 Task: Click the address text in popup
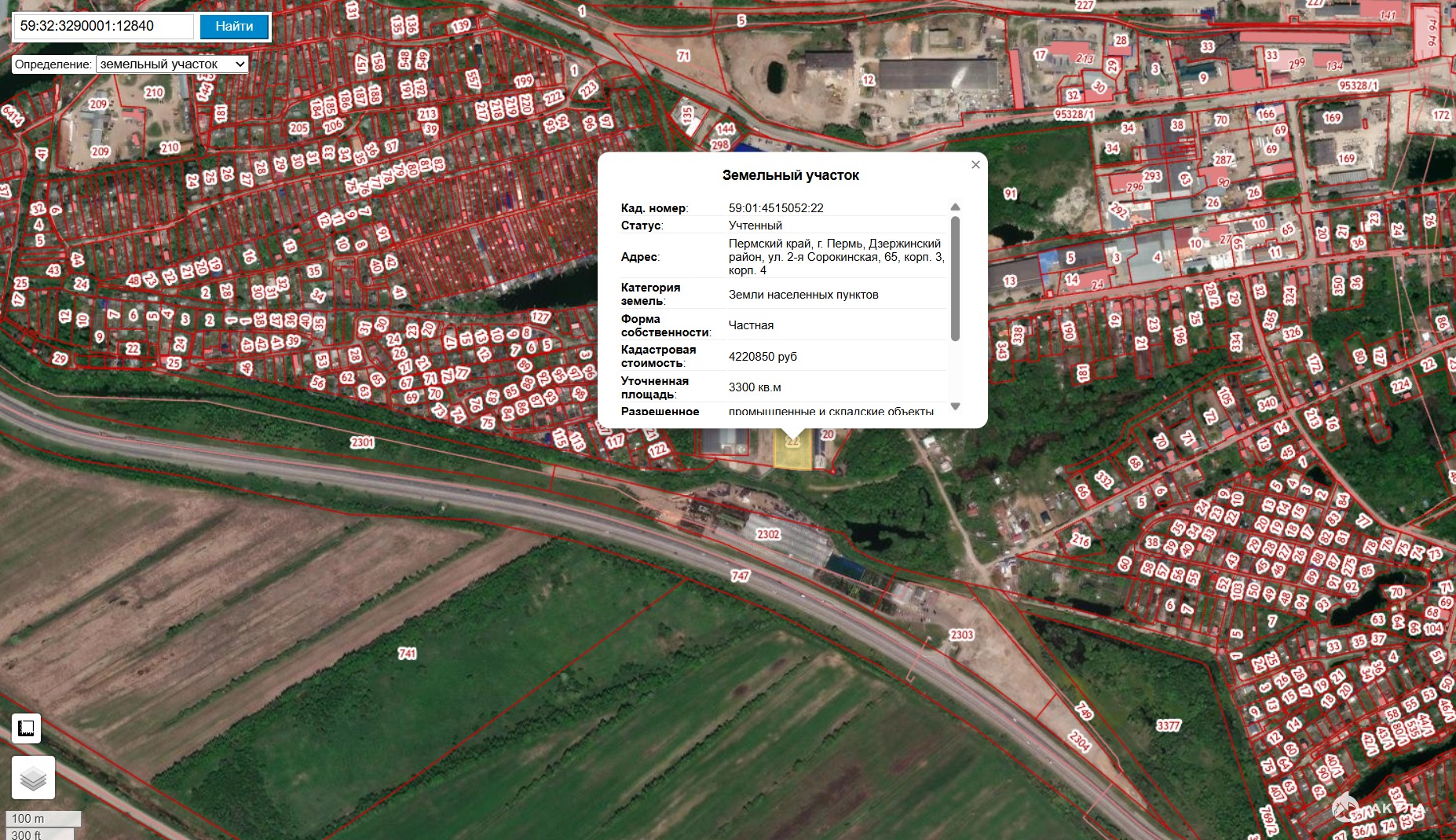[x=836, y=257]
